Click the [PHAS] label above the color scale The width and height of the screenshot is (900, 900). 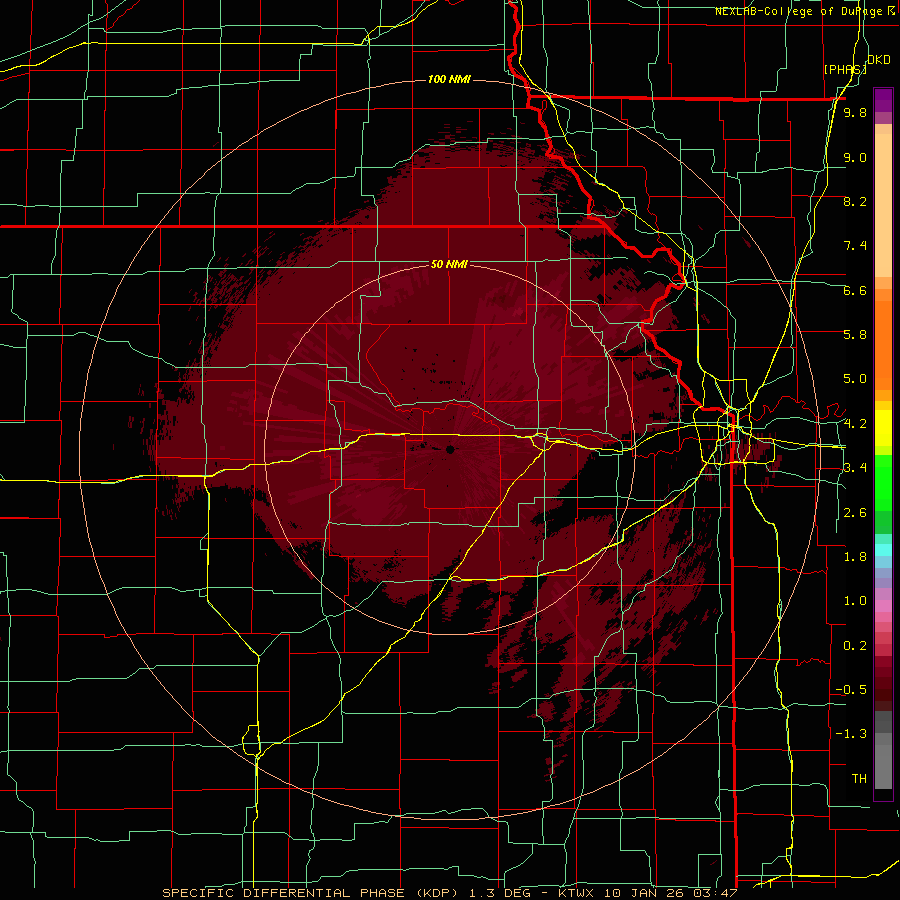click(845, 69)
